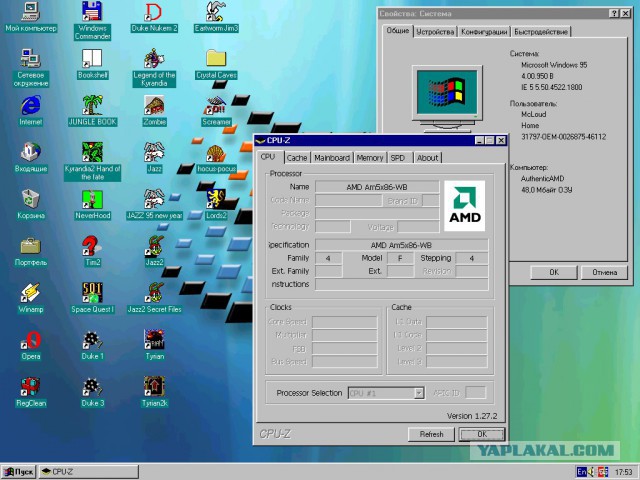Click the processor Name field in CPU-Z
The width and height of the screenshot is (640, 480).
pyautogui.click(x=377, y=187)
